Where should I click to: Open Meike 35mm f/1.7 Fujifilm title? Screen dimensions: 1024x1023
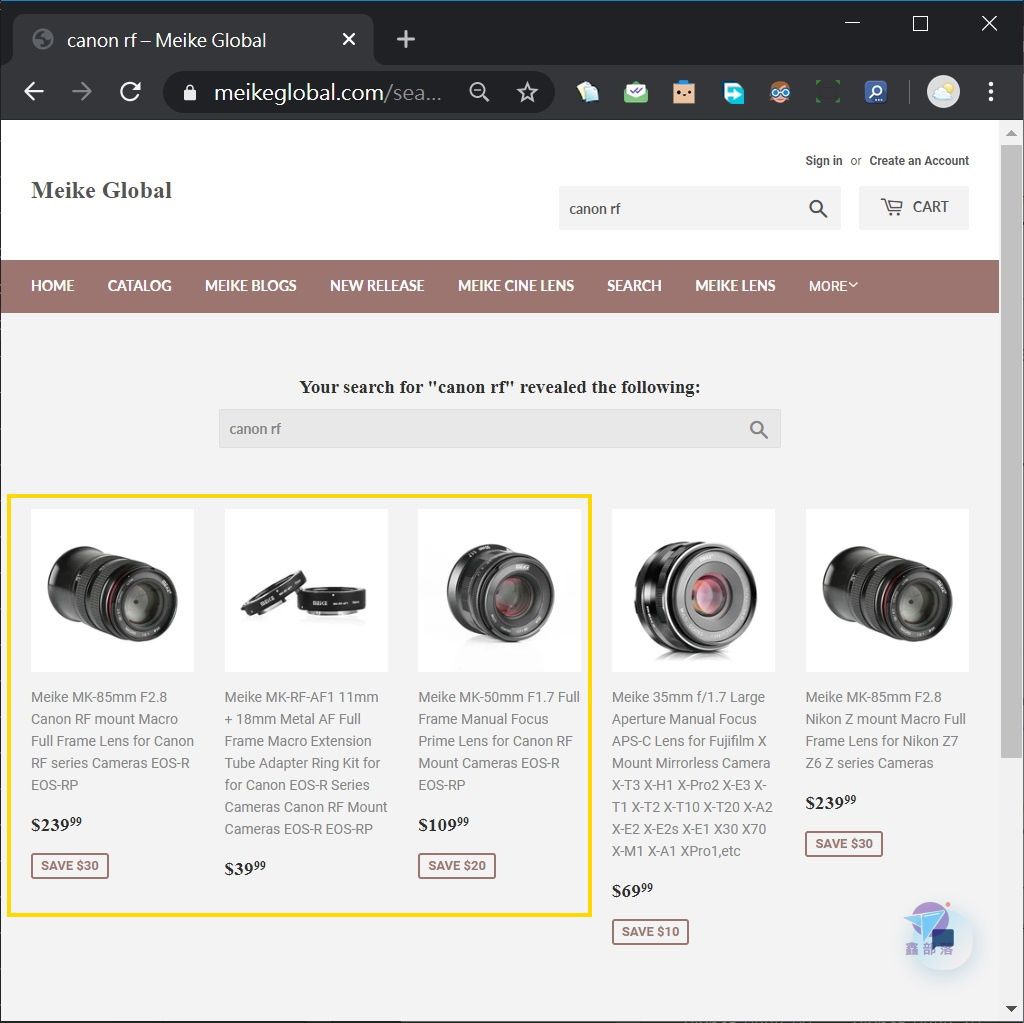pos(692,774)
